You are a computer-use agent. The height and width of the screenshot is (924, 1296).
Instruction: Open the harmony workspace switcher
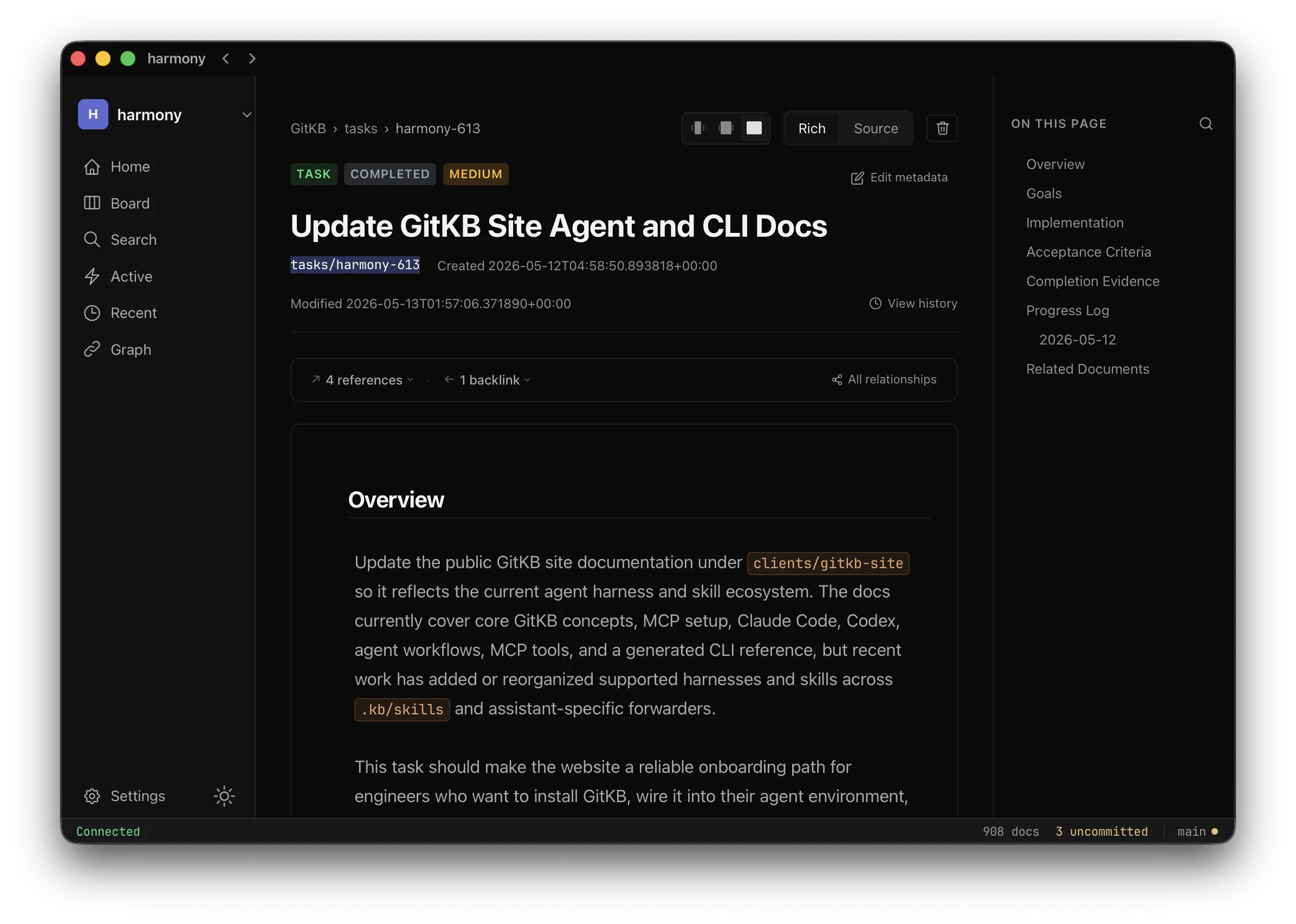click(165, 114)
